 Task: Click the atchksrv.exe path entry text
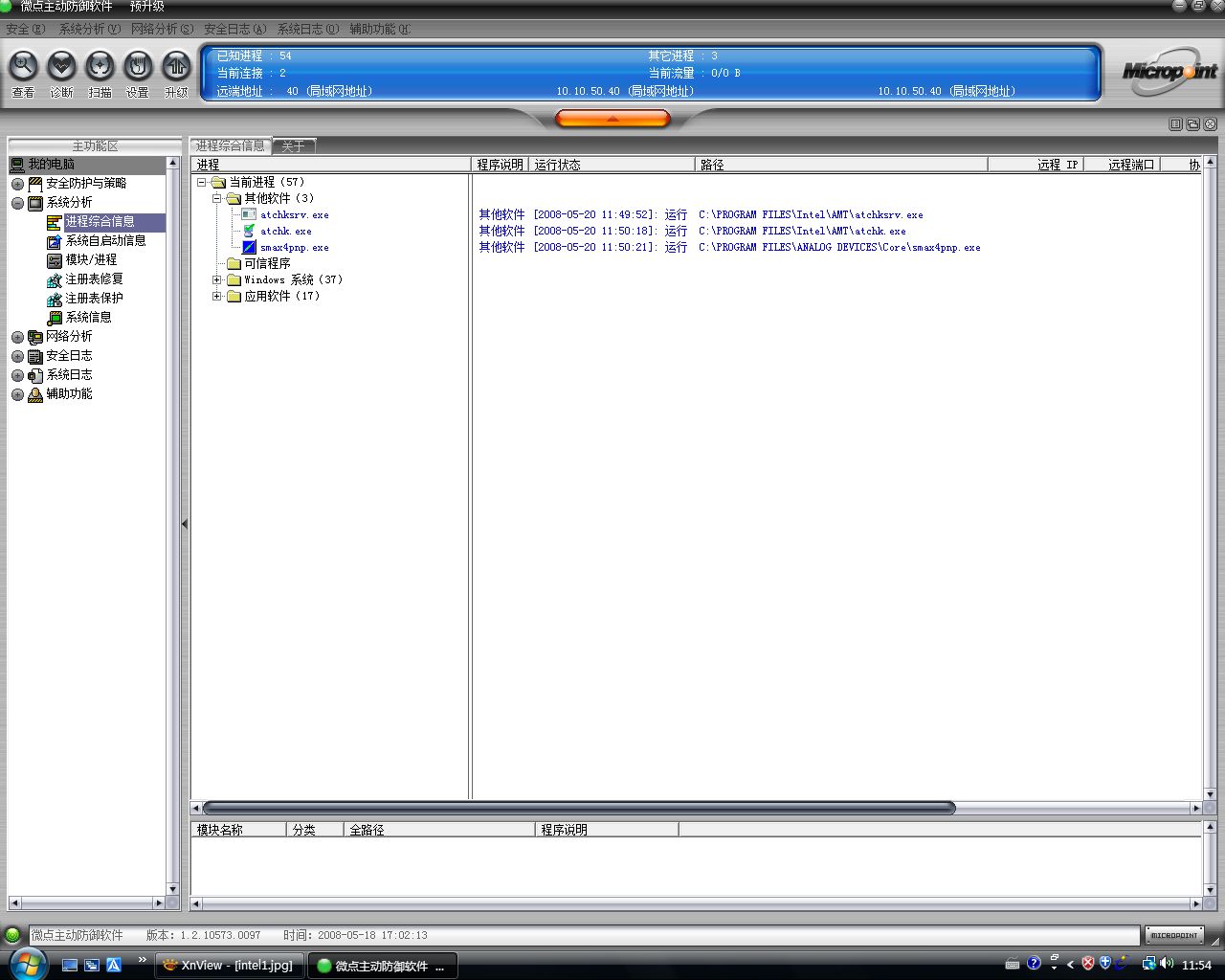click(x=811, y=214)
